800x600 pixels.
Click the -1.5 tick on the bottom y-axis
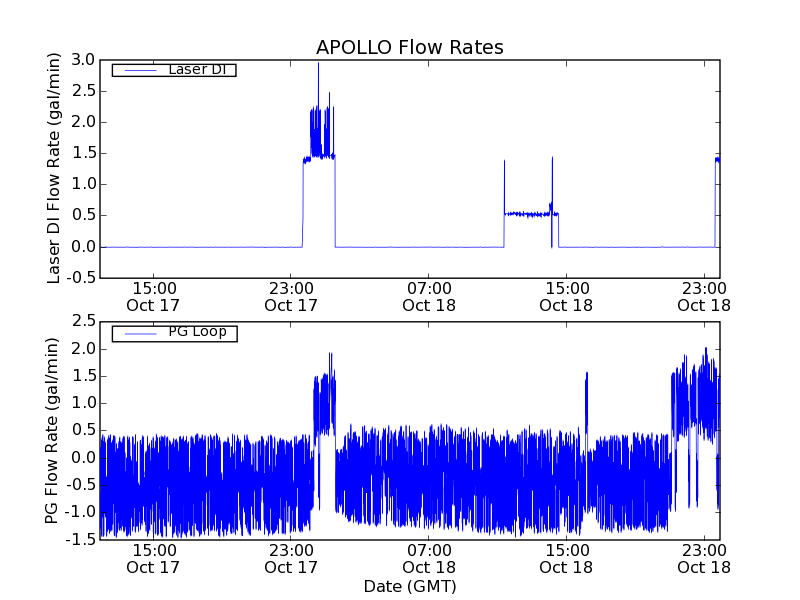click(80, 539)
